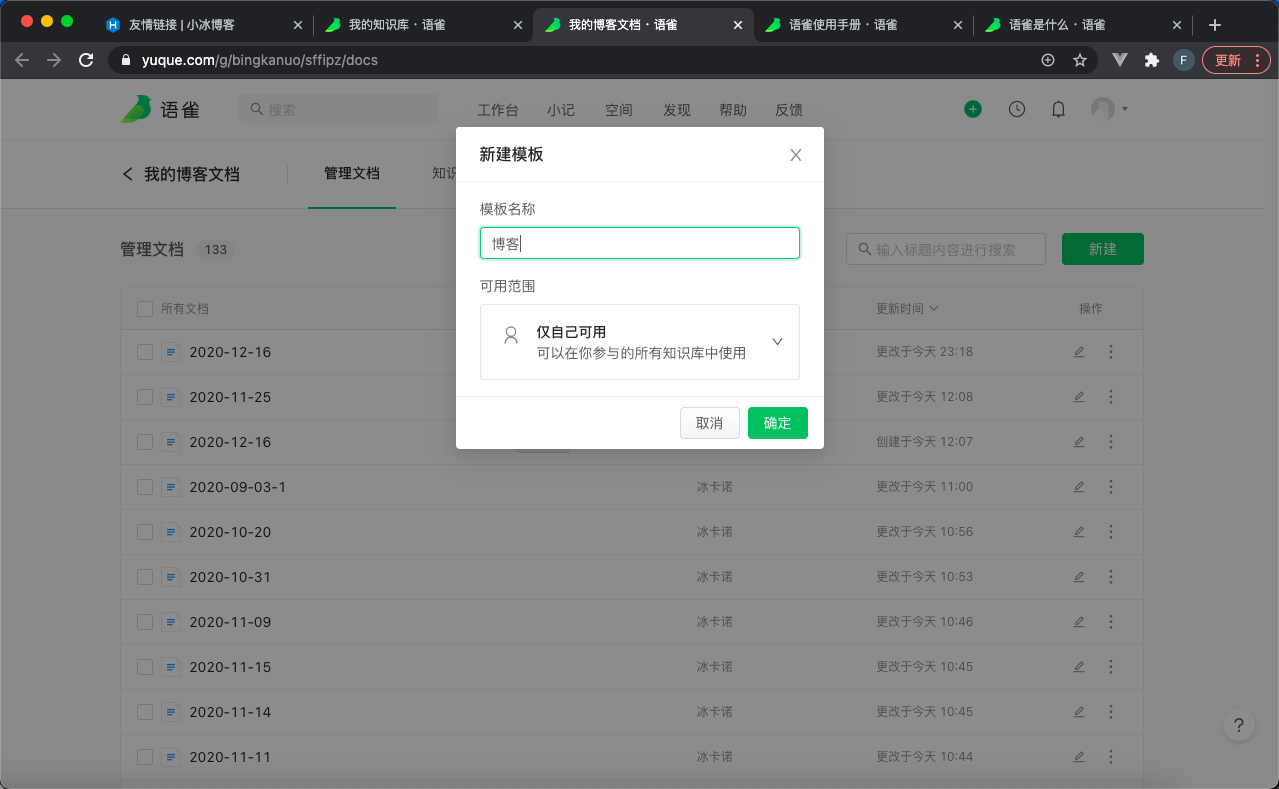
Task: Switch to the 语雀是什么 browser tab
Action: [x=1083, y=25]
